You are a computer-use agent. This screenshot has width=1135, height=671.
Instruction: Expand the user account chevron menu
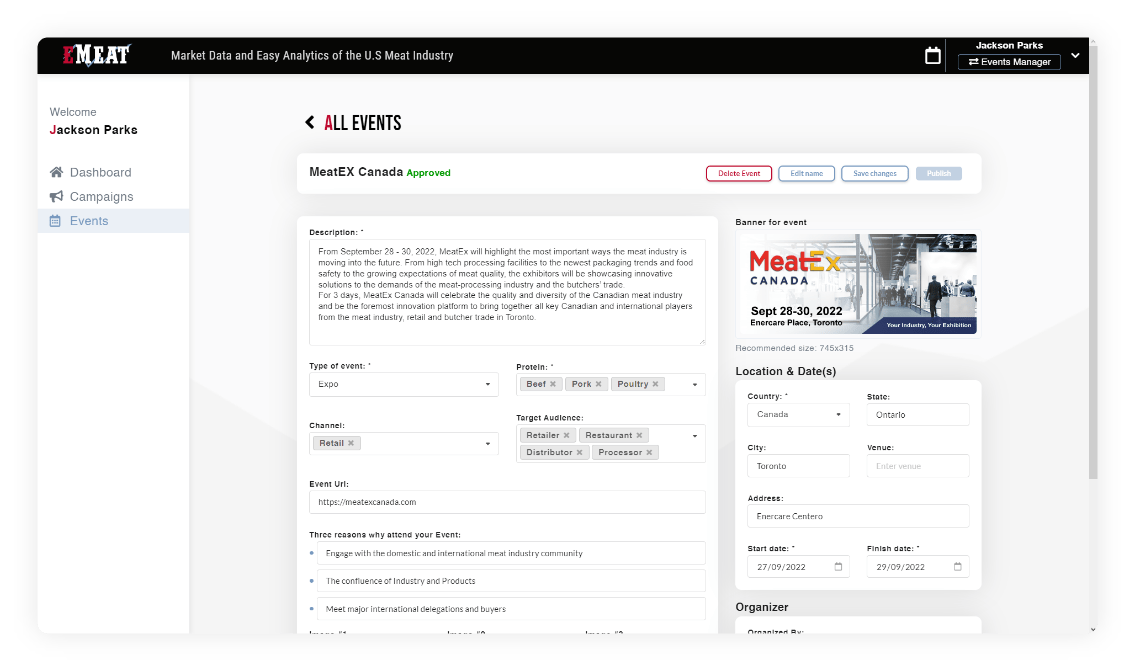click(x=1075, y=56)
